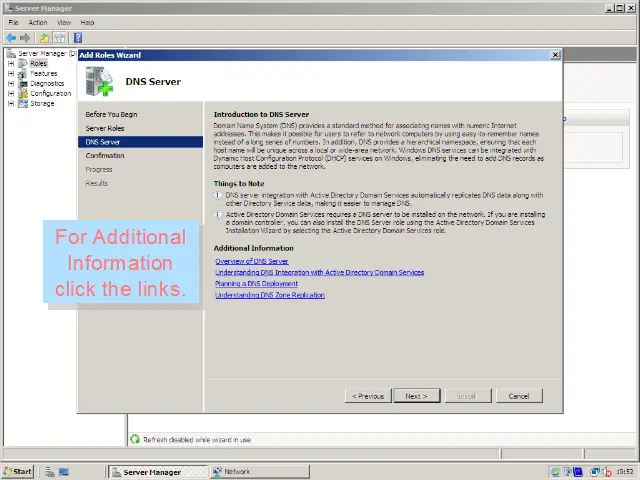Click the Help toolbar icon
Screen dimensions: 640x480
coord(78,38)
